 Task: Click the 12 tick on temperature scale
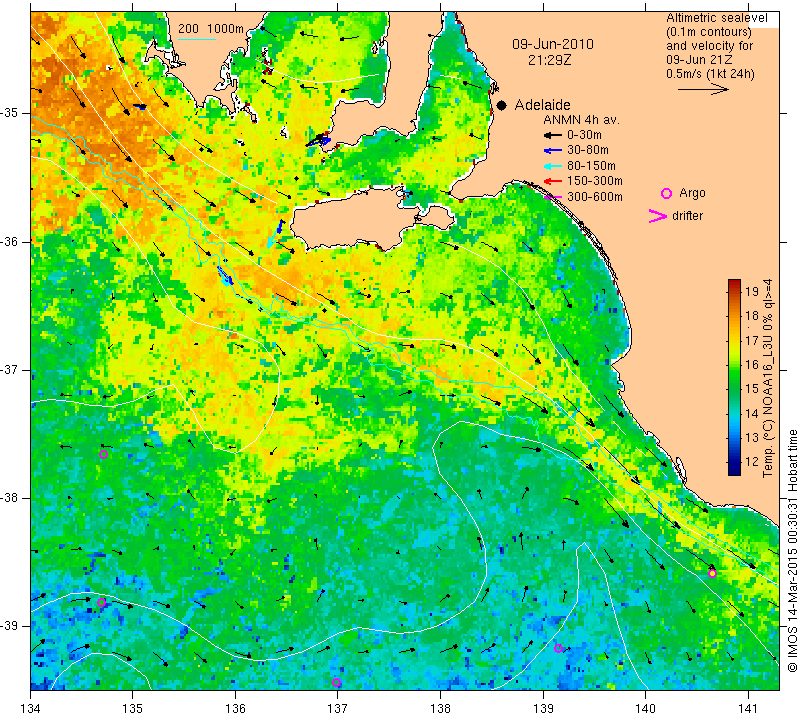752,462
